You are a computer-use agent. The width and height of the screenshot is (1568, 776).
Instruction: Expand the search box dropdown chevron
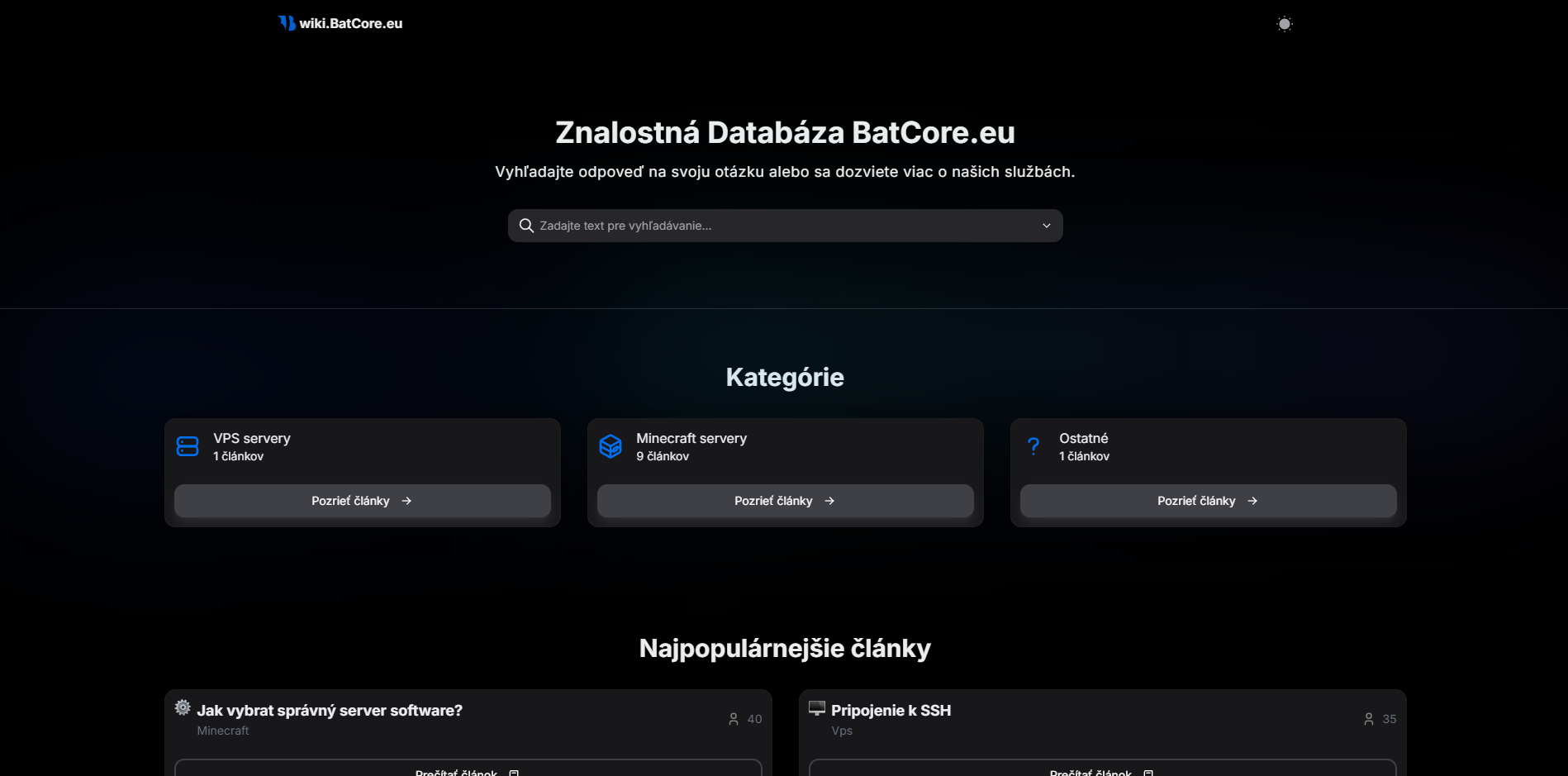tap(1047, 226)
